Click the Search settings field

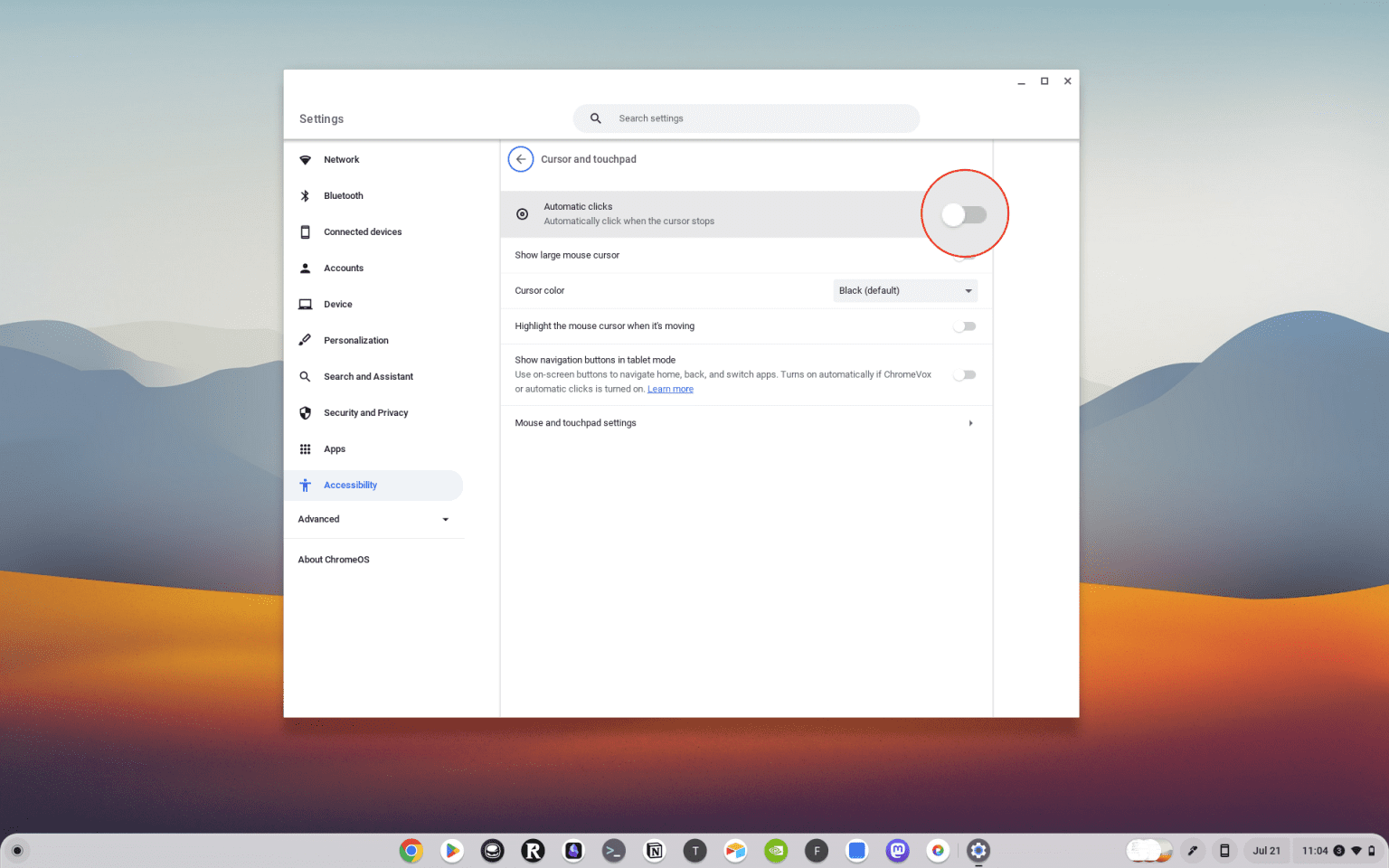pyautogui.click(x=745, y=118)
